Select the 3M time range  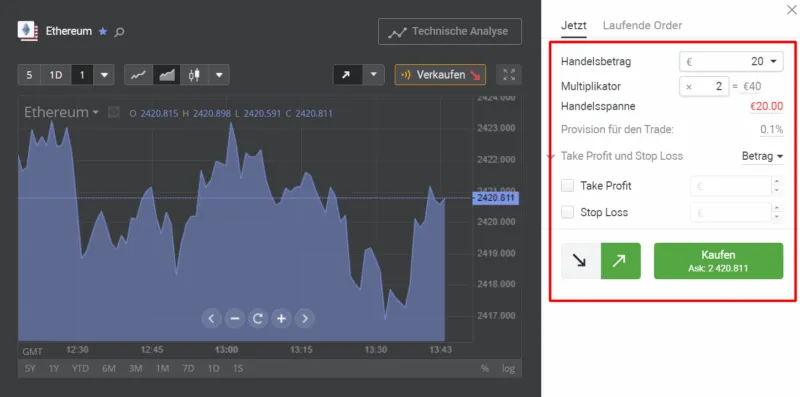coord(135,368)
